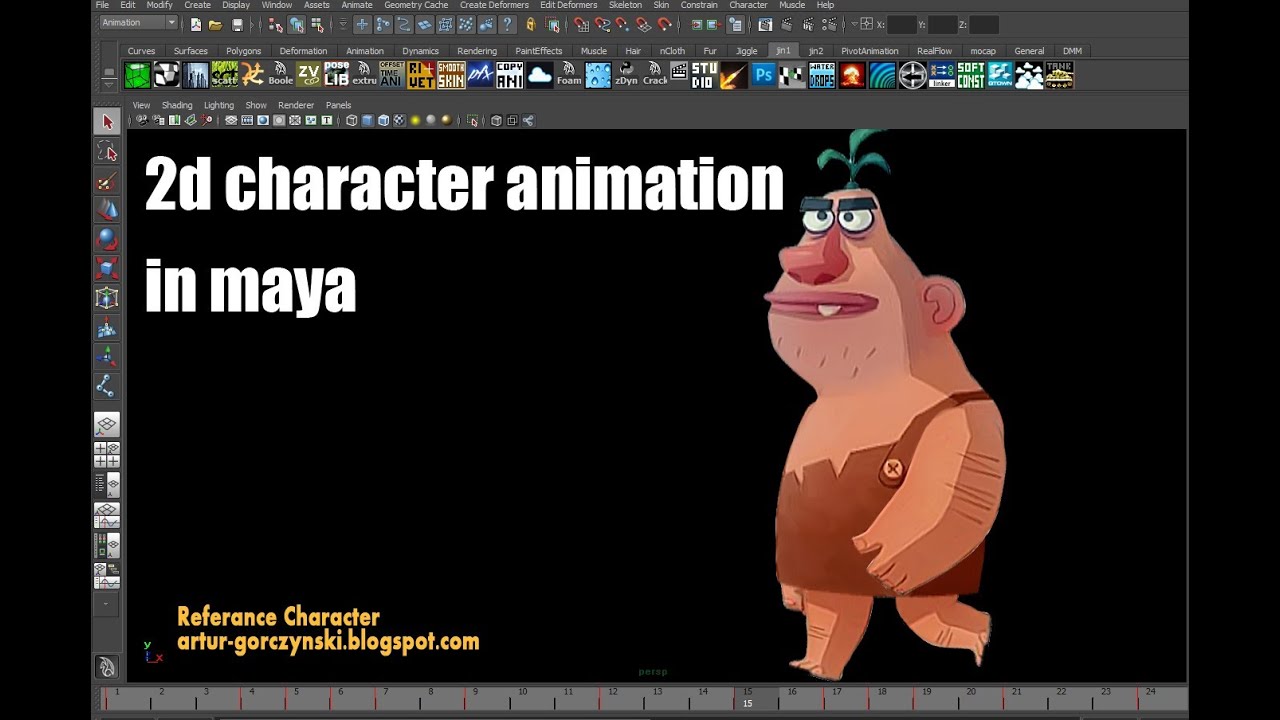
Task: Open the viewport Panels menu
Action: pos(338,105)
